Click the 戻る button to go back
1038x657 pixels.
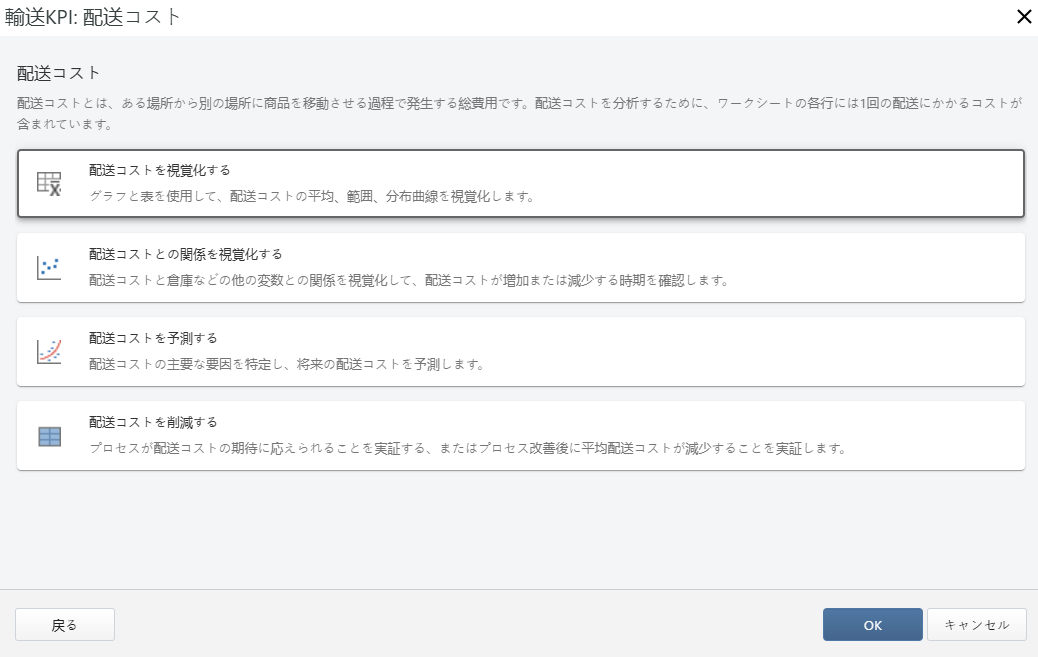64,624
